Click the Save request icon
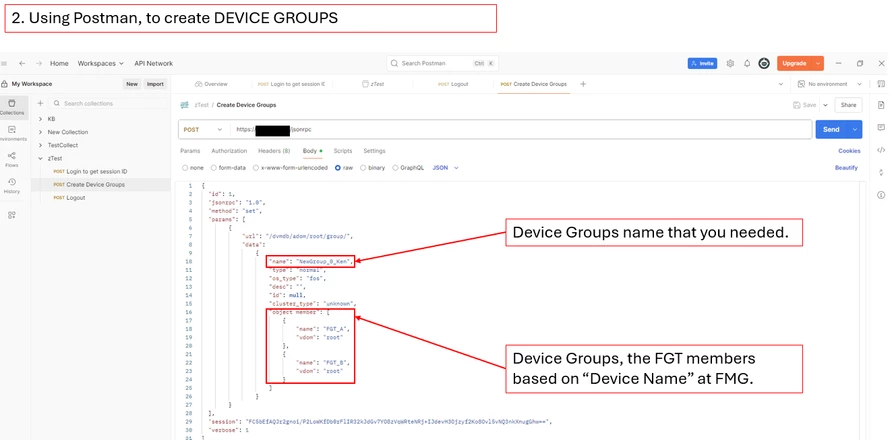Image resolution: width=894 pixels, height=440 pixels. [804, 105]
